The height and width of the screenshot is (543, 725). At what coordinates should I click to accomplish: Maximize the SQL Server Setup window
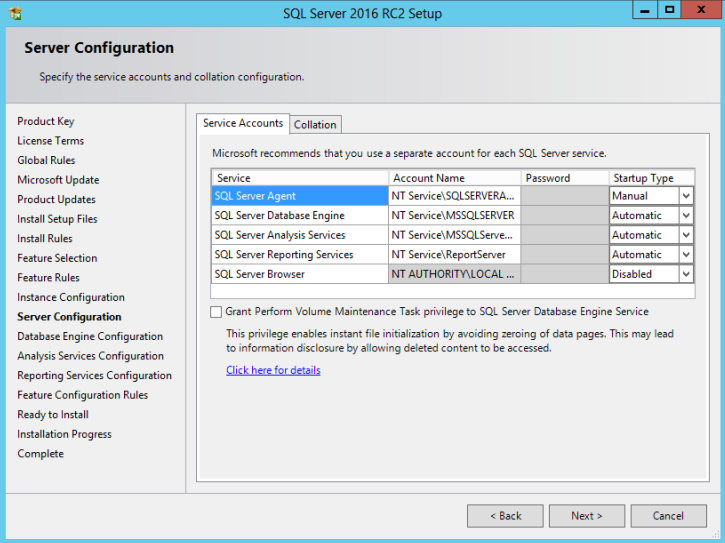click(x=669, y=10)
